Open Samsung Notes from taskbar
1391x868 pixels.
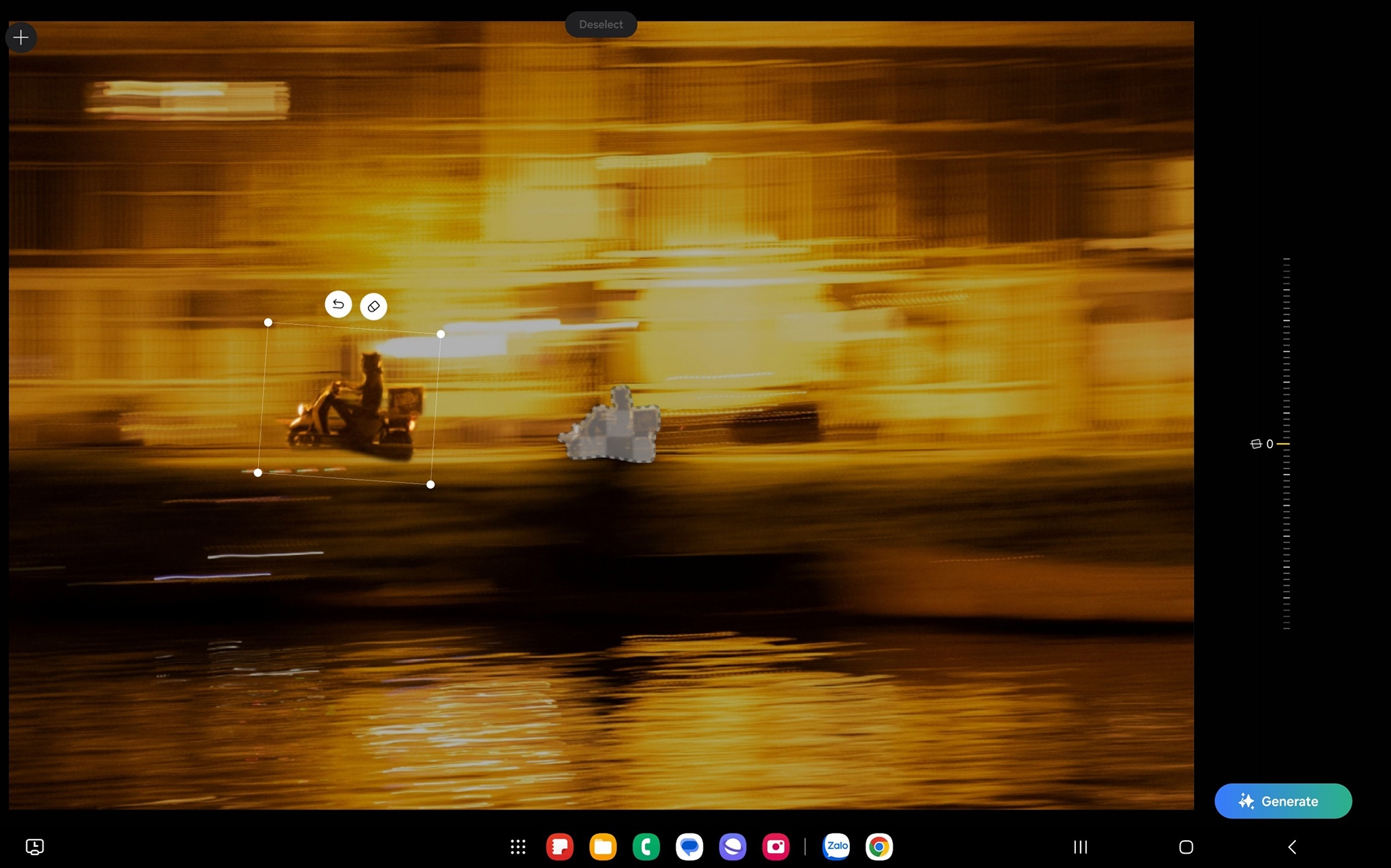tap(559, 846)
